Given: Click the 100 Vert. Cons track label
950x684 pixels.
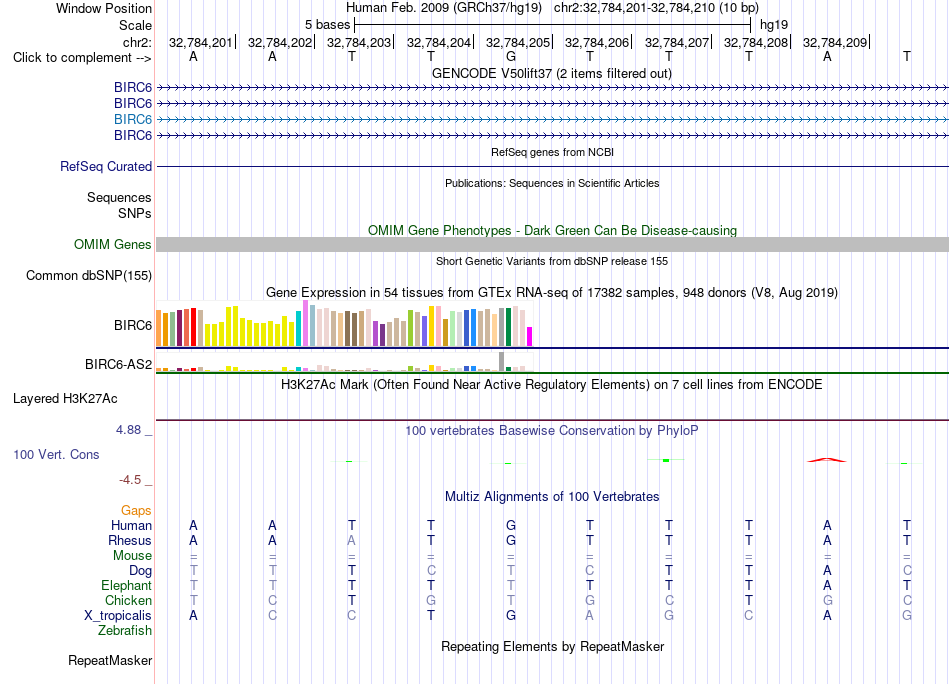Looking at the screenshot, I should 56,454.
